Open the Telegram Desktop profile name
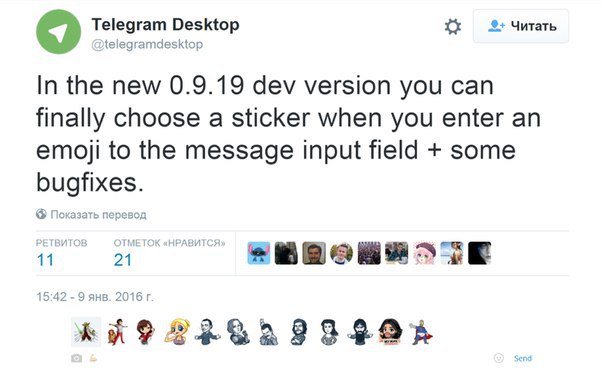 [165, 25]
